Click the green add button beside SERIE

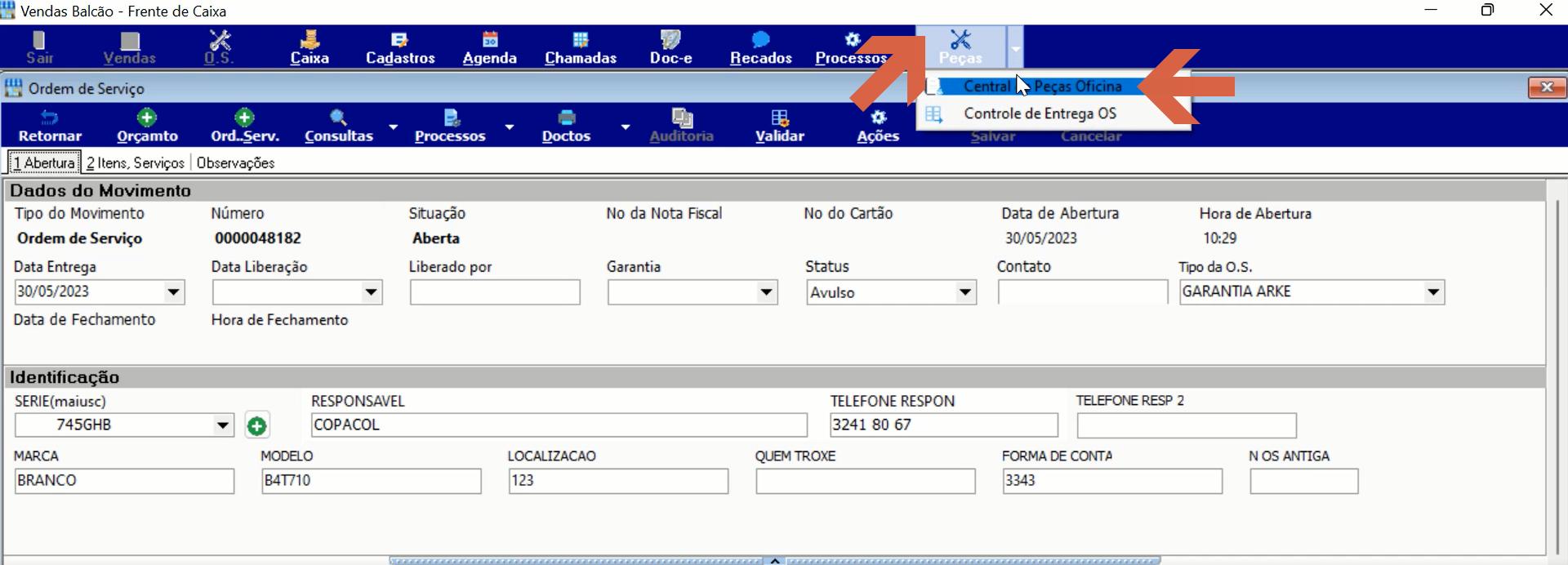pos(256,425)
